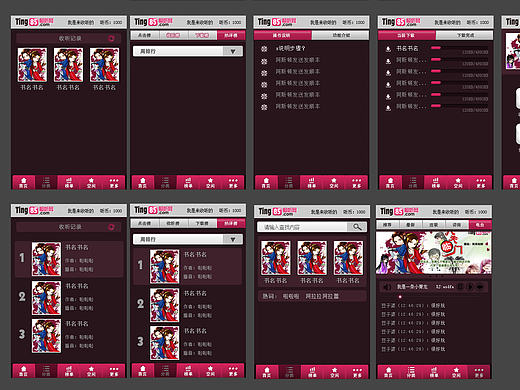Click the banner image on the radio player screen
Screen dimensions: 520x390
(434, 253)
